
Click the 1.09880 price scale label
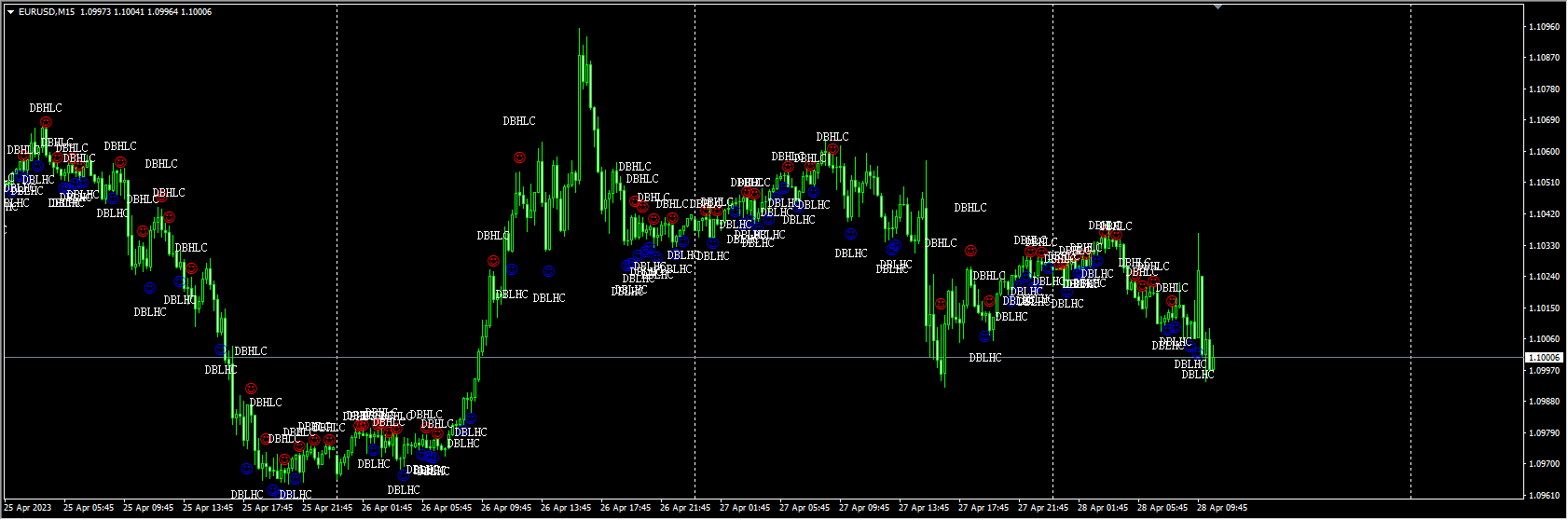tap(1545, 402)
